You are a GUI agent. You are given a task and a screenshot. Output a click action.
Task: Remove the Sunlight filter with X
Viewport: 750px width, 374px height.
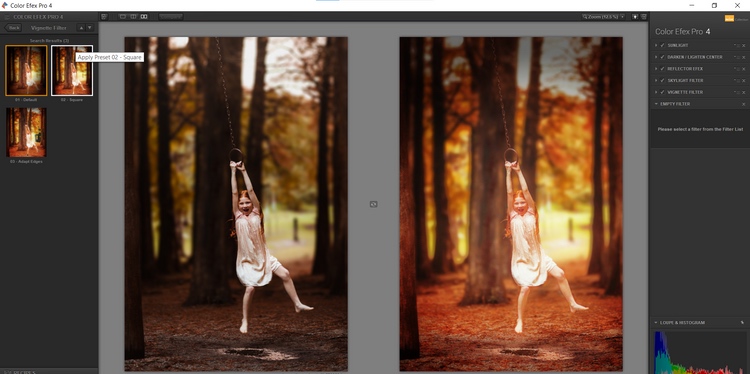(744, 45)
